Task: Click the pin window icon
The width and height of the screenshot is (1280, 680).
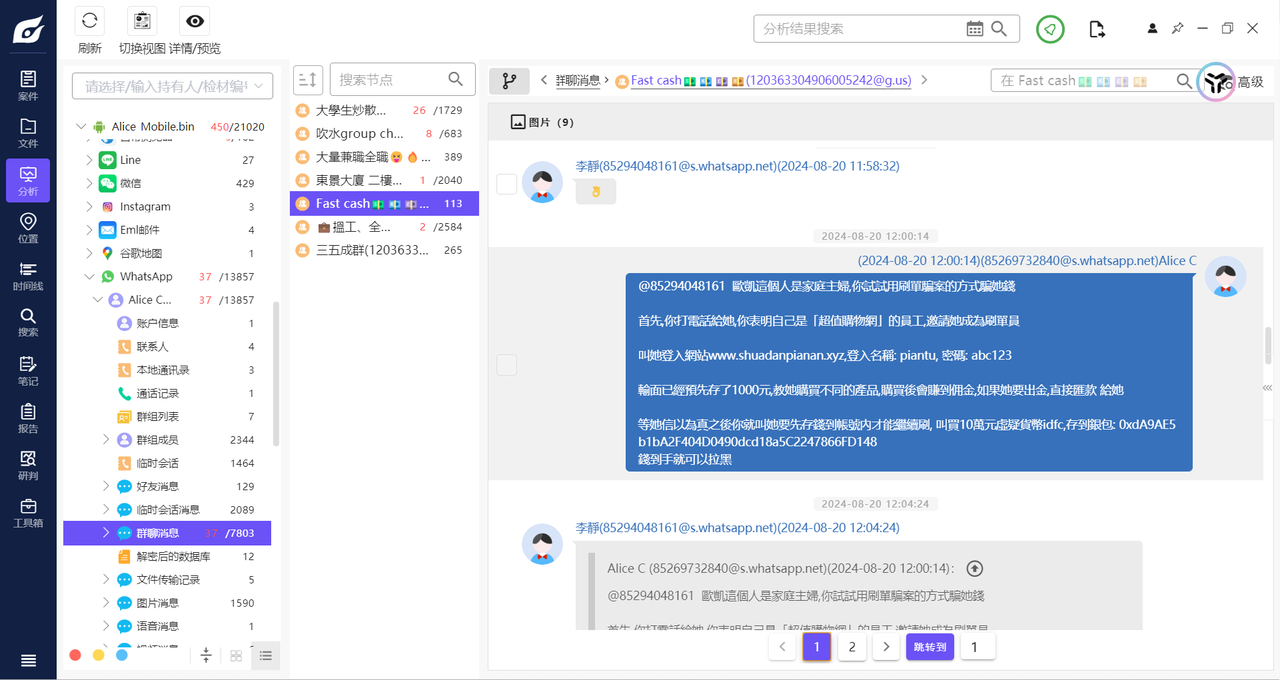Action: click(1178, 29)
